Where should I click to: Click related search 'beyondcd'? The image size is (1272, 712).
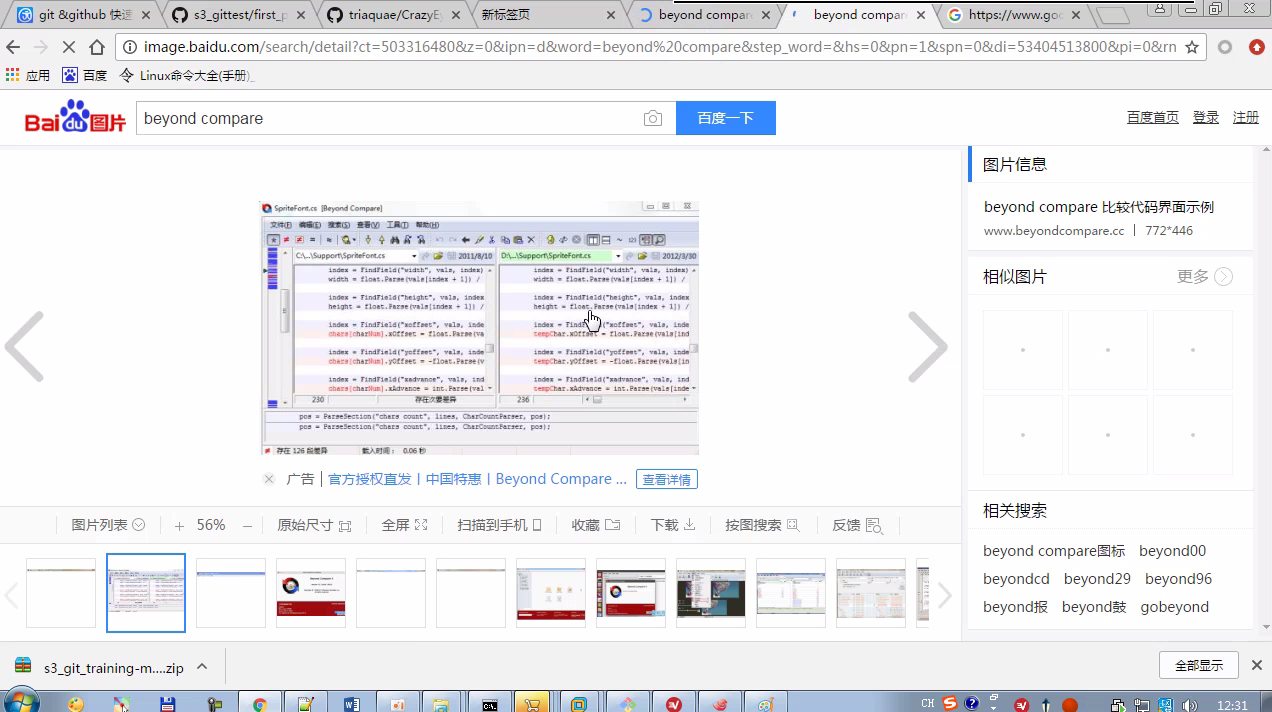click(1016, 579)
